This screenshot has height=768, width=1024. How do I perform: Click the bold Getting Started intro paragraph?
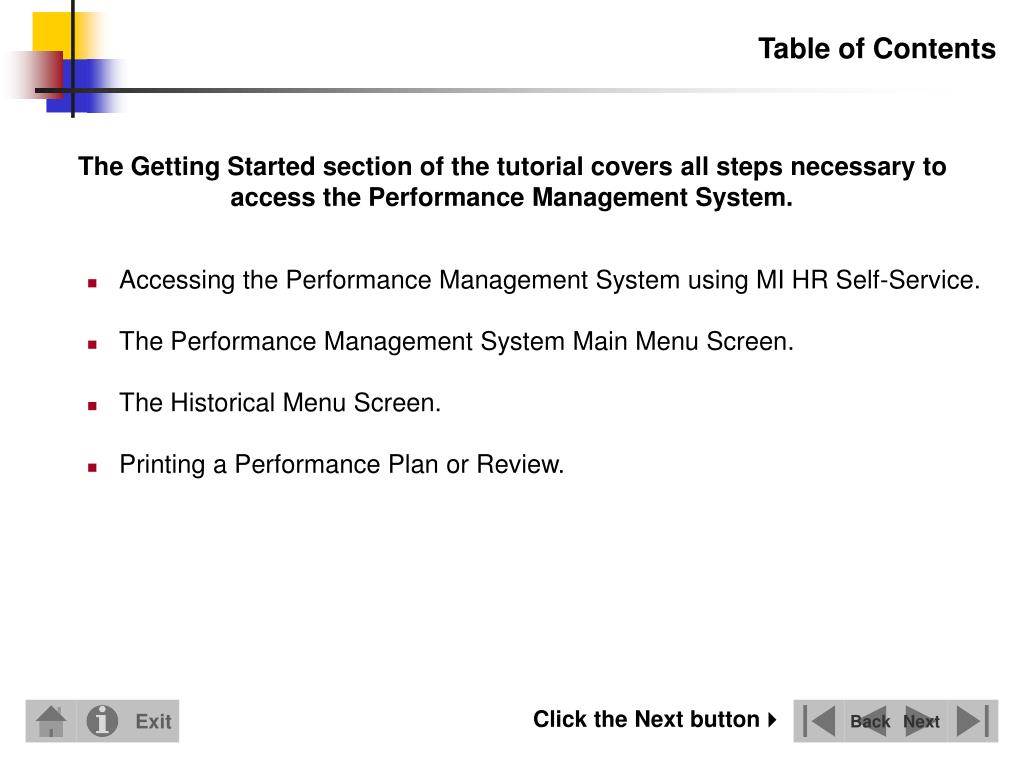point(512,182)
